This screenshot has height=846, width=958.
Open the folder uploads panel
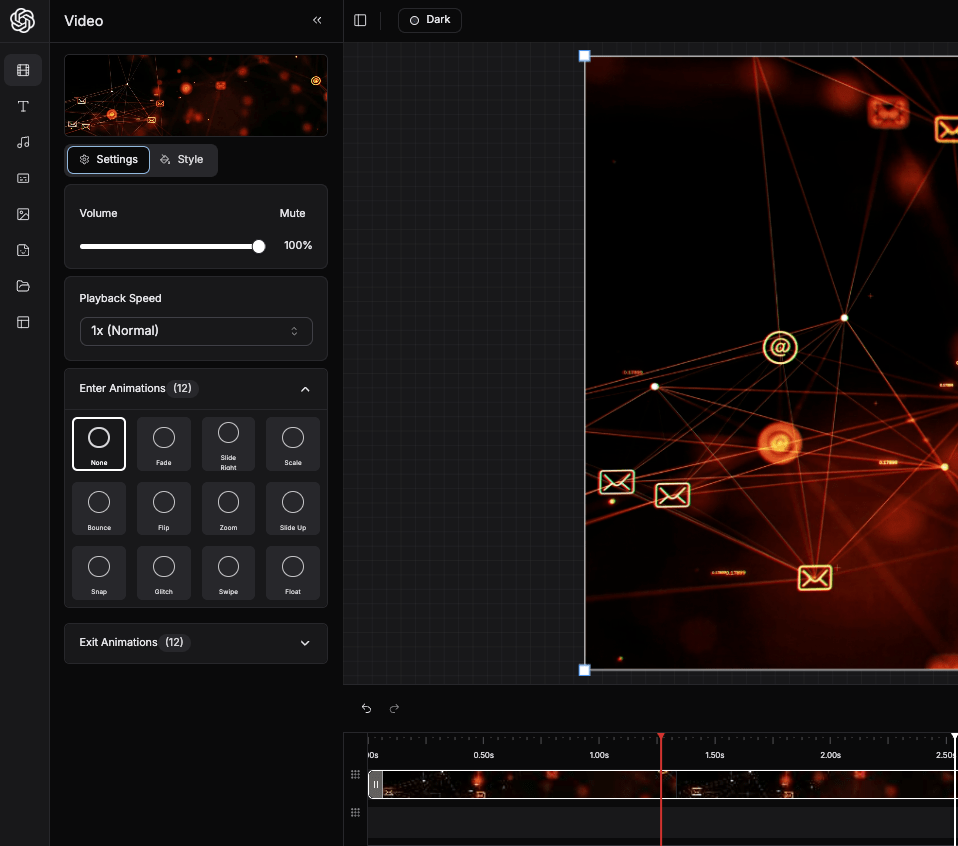pyautogui.click(x=23, y=286)
